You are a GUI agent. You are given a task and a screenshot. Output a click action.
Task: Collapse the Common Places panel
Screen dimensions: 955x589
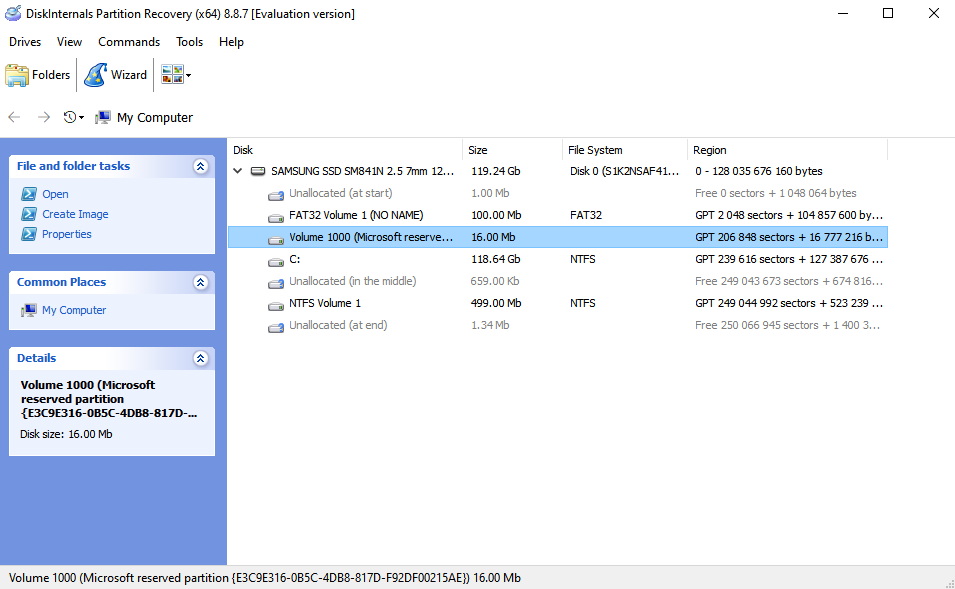pos(200,282)
